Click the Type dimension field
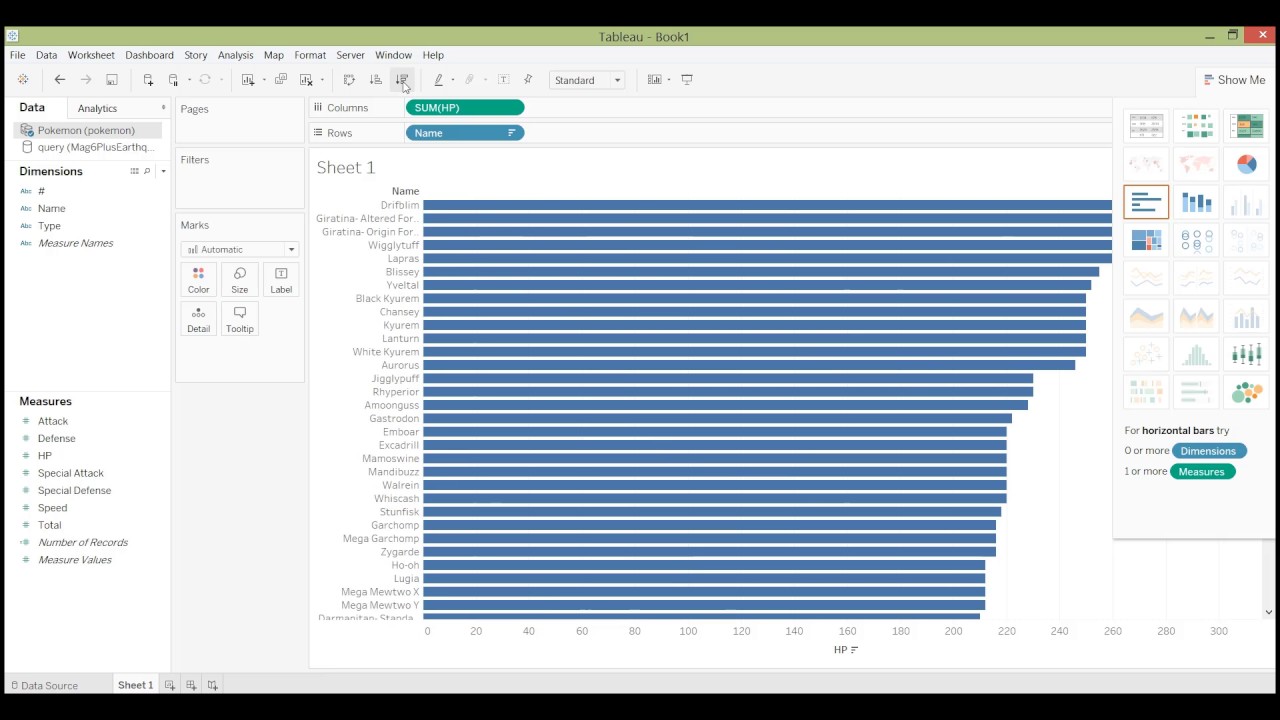Viewport: 1280px width, 720px height. coord(49,226)
